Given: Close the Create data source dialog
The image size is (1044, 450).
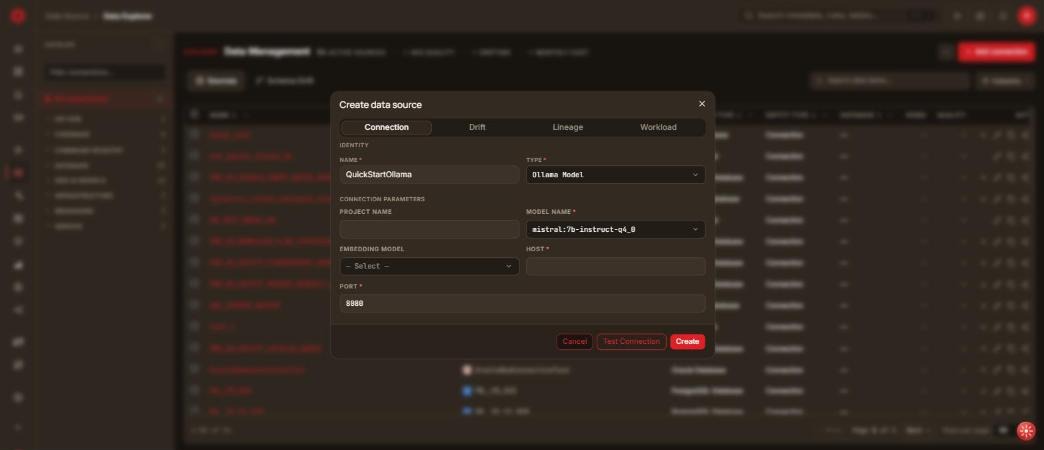Looking at the screenshot, I should tap(702, 104).
